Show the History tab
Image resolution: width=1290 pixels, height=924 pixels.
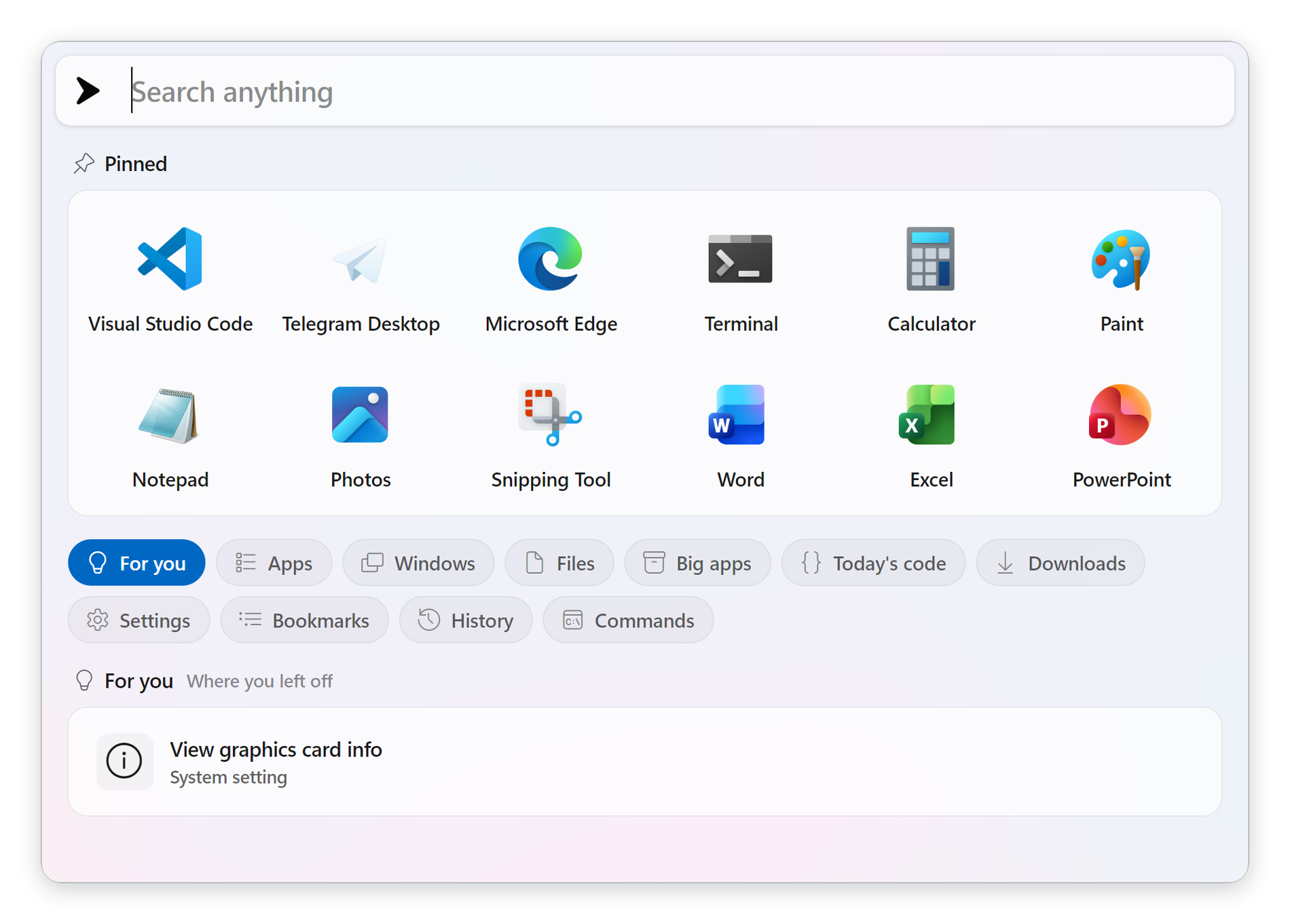(466, 620)
